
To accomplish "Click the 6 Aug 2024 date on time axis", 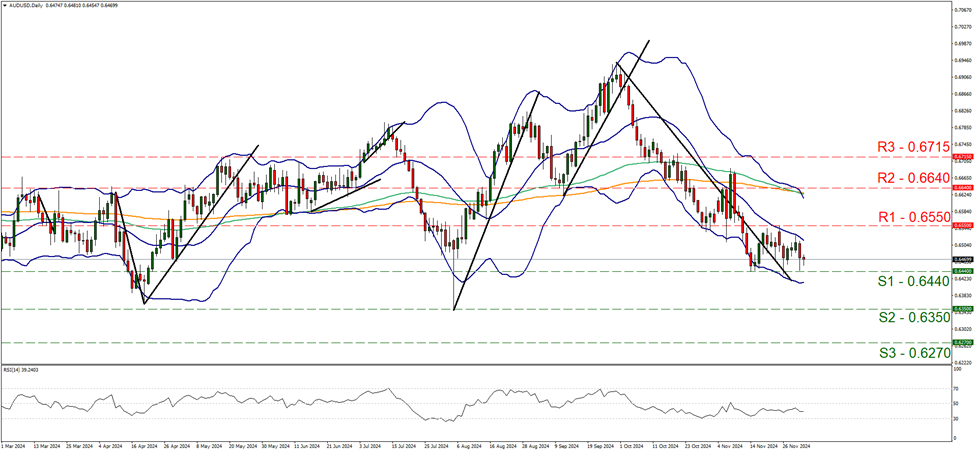I will [x=470, y=446].
